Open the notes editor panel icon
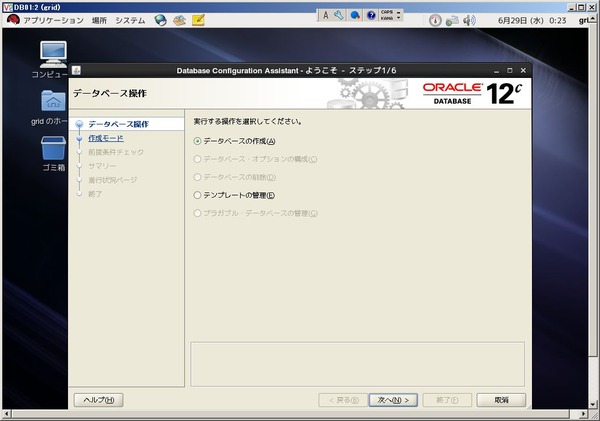 coord(198,20)
